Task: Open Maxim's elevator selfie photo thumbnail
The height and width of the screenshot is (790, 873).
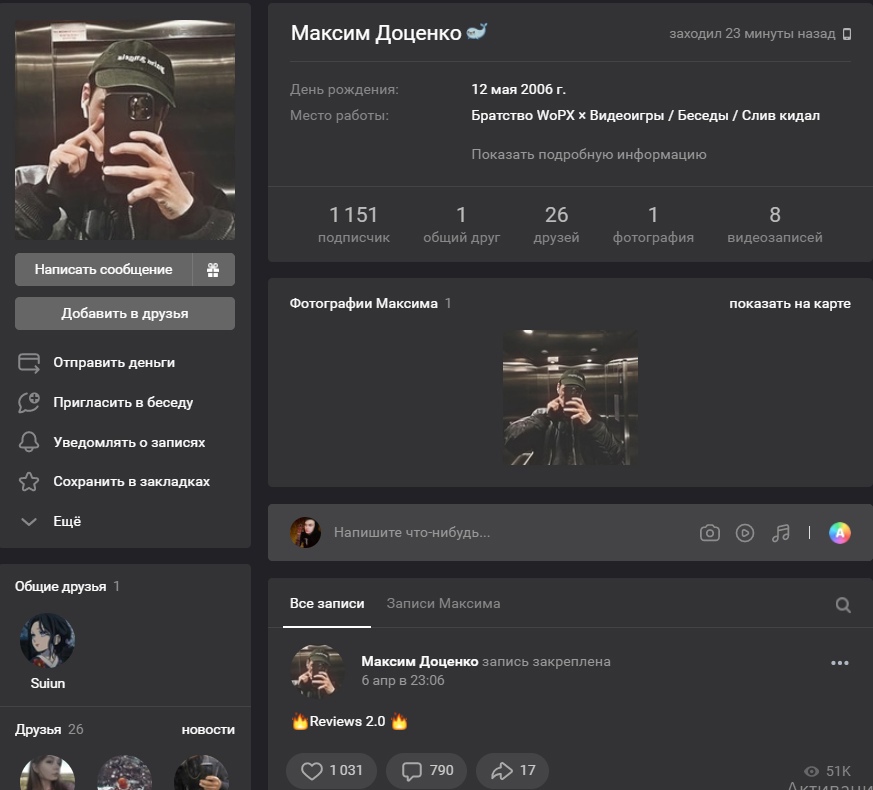Action: pos(570,398)
